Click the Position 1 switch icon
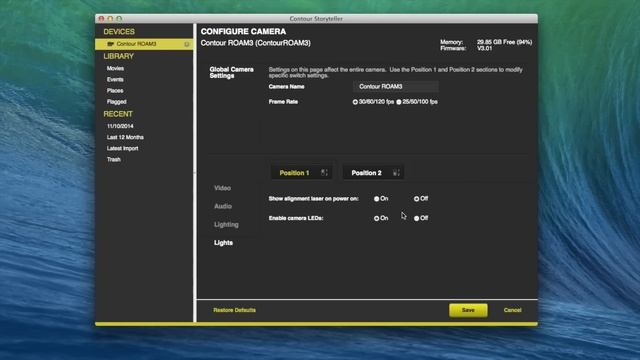This screenshot has height=360, width=640. click(x=324, y=173)
